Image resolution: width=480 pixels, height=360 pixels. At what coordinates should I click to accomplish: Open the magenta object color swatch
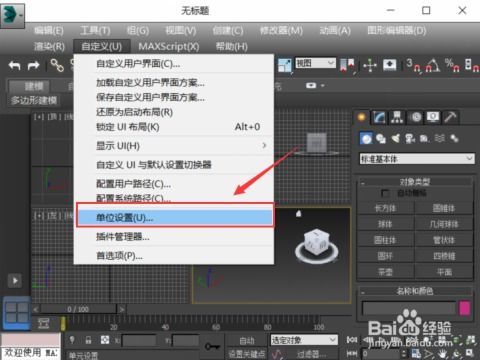[464, 308]
